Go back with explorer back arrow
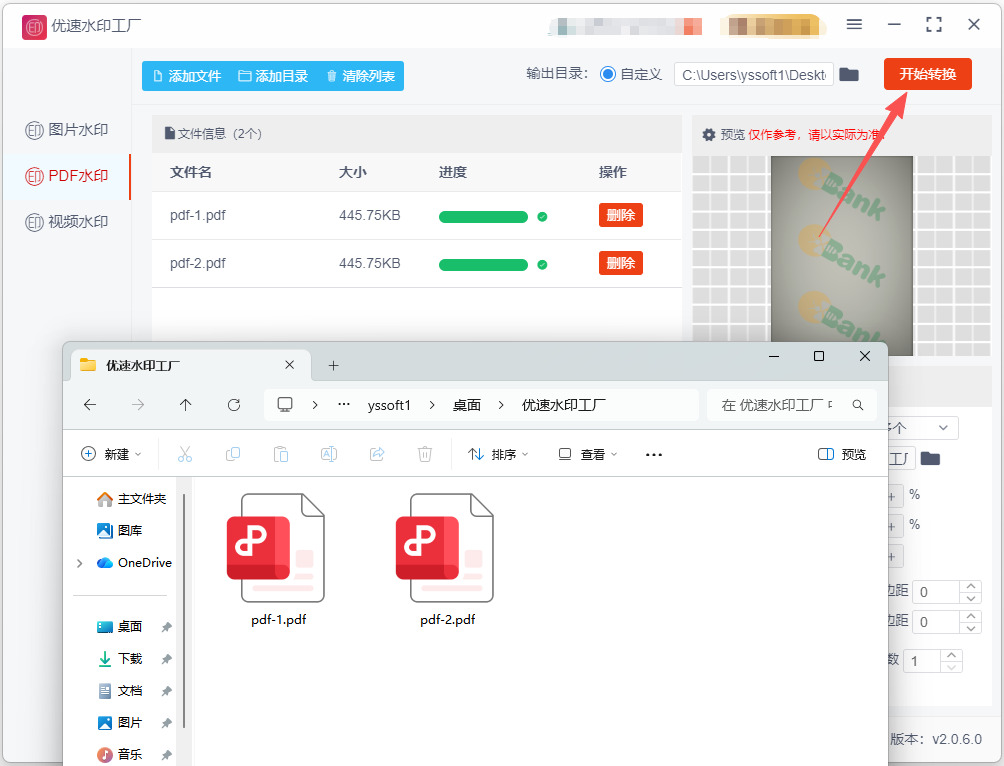Viewport: 1004px width, 766px height. [x=90, y=405]
